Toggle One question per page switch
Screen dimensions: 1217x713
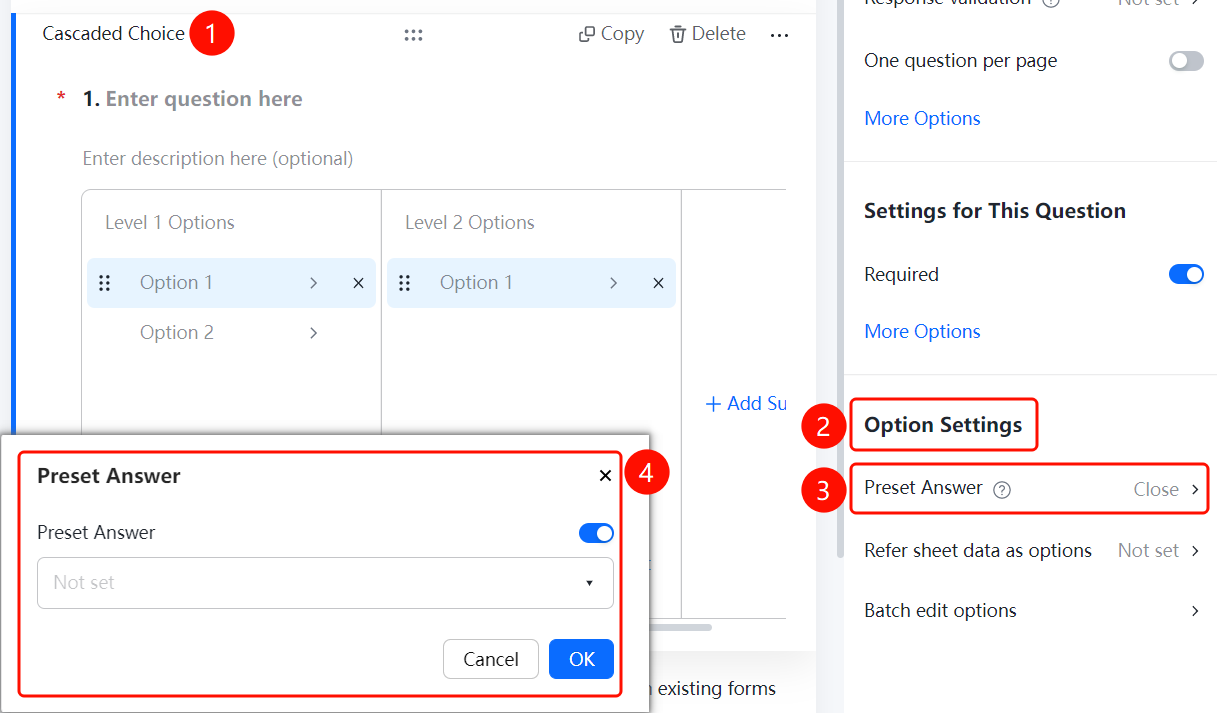click(x=1186, y=61)
